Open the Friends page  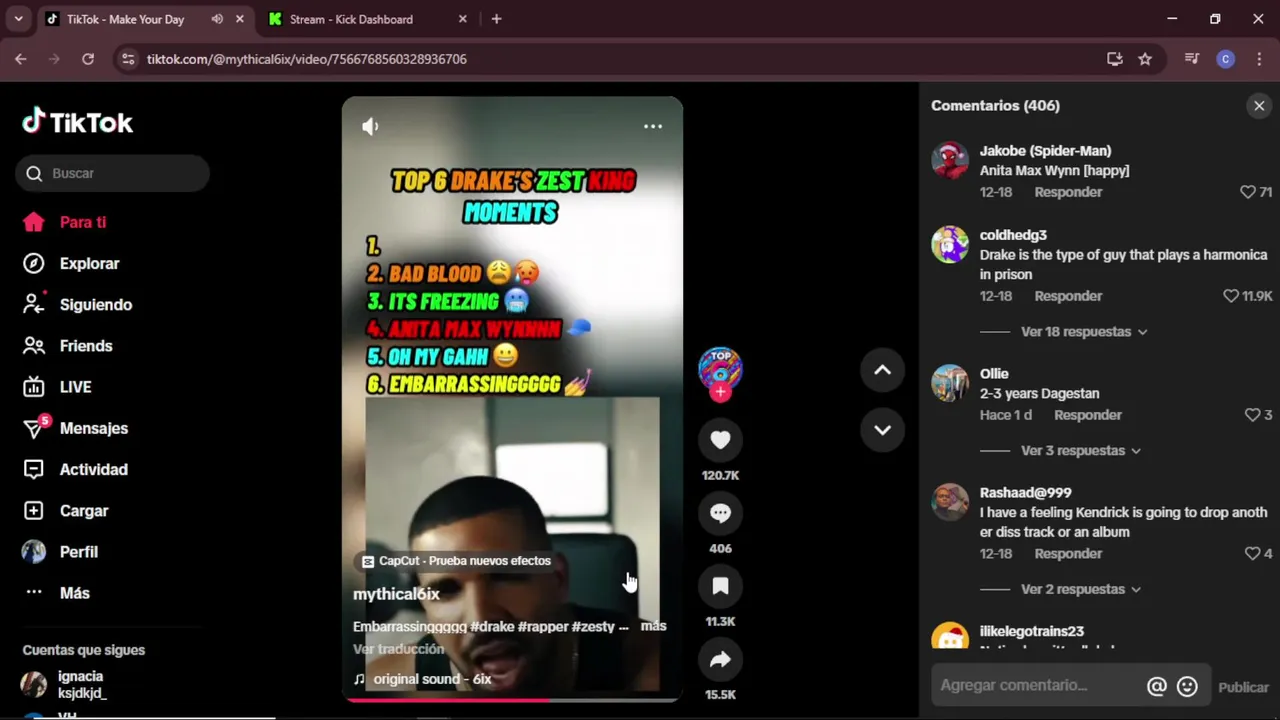(x=67, y=345)
